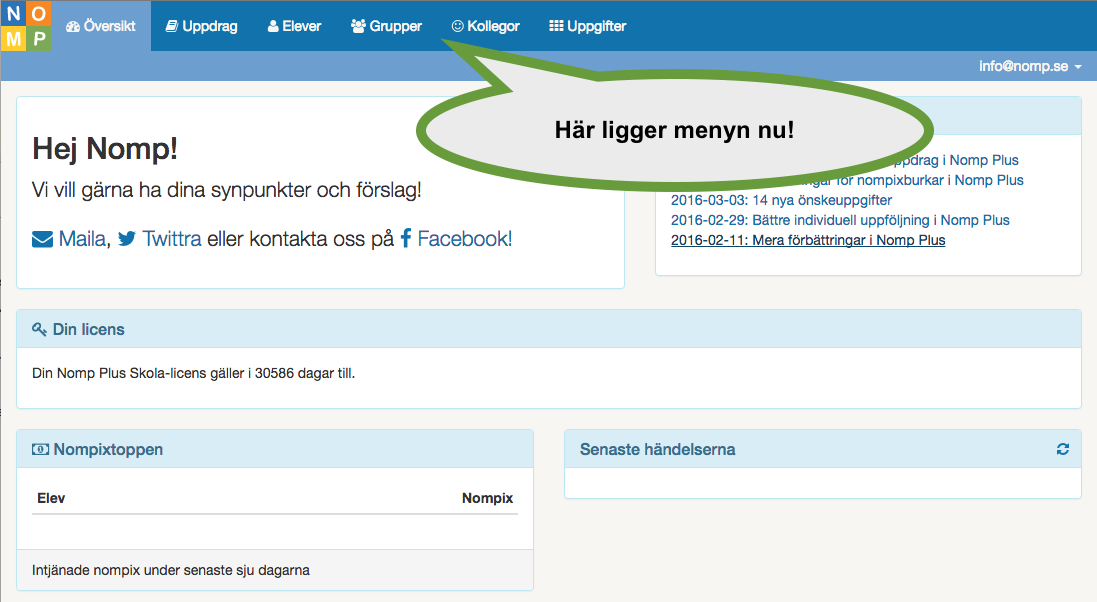Click the Twitter bird icon

click(x=127, y=239)
